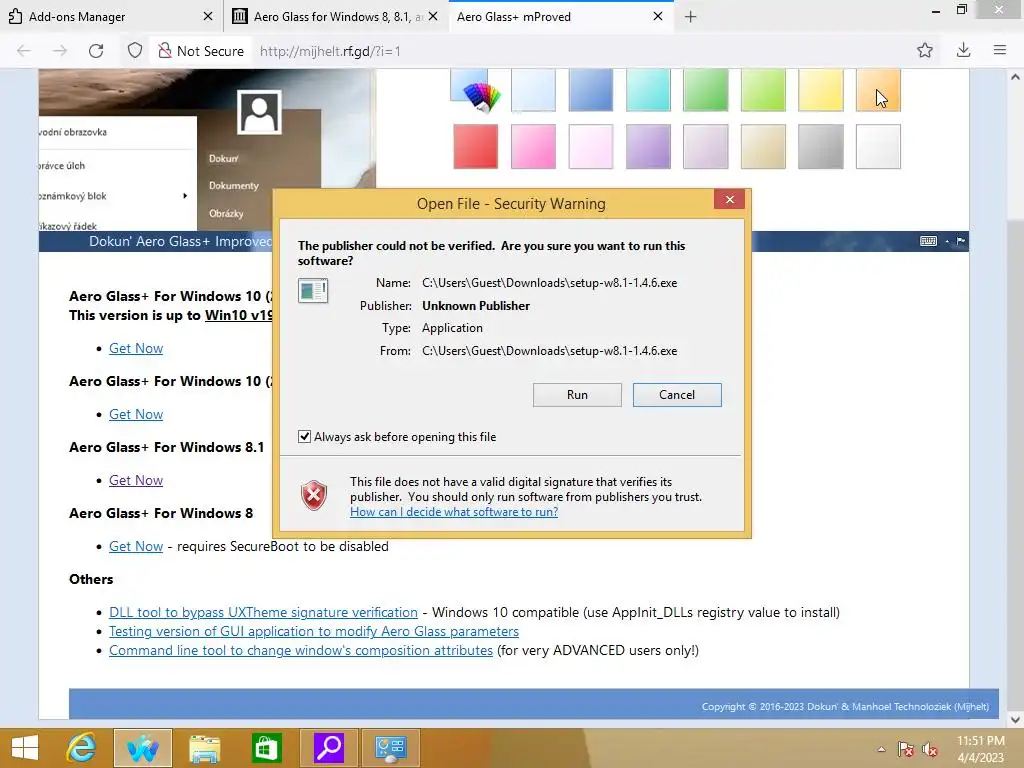This screenshot has height=768, width=1024.
Task: Launch Internet Explorer from taskbar
Action: coord(81,748)
